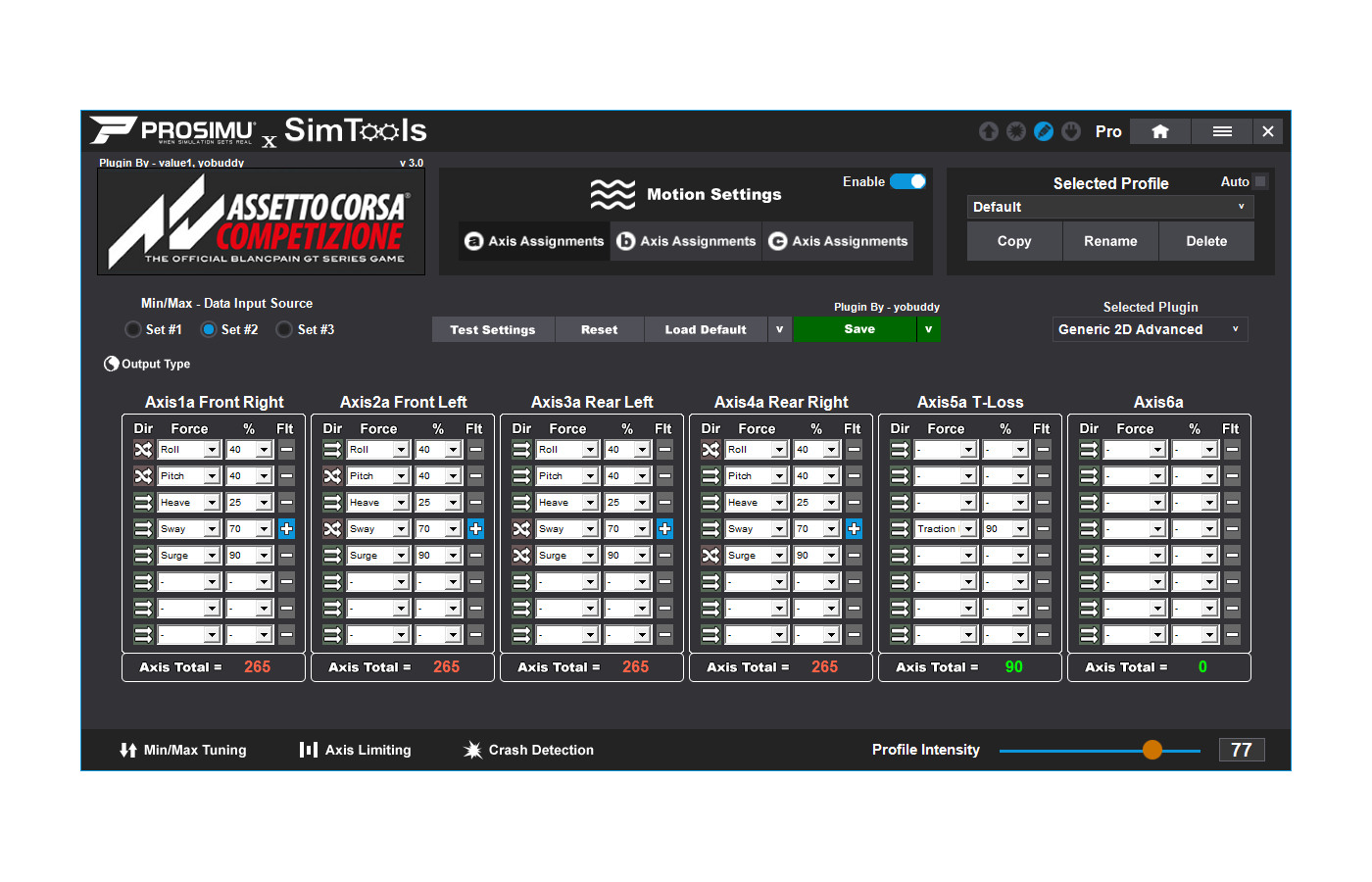Click the filter minus icon for Axis5a Traction
This screenshot has height=882, width=1372.
[1043, 529]
